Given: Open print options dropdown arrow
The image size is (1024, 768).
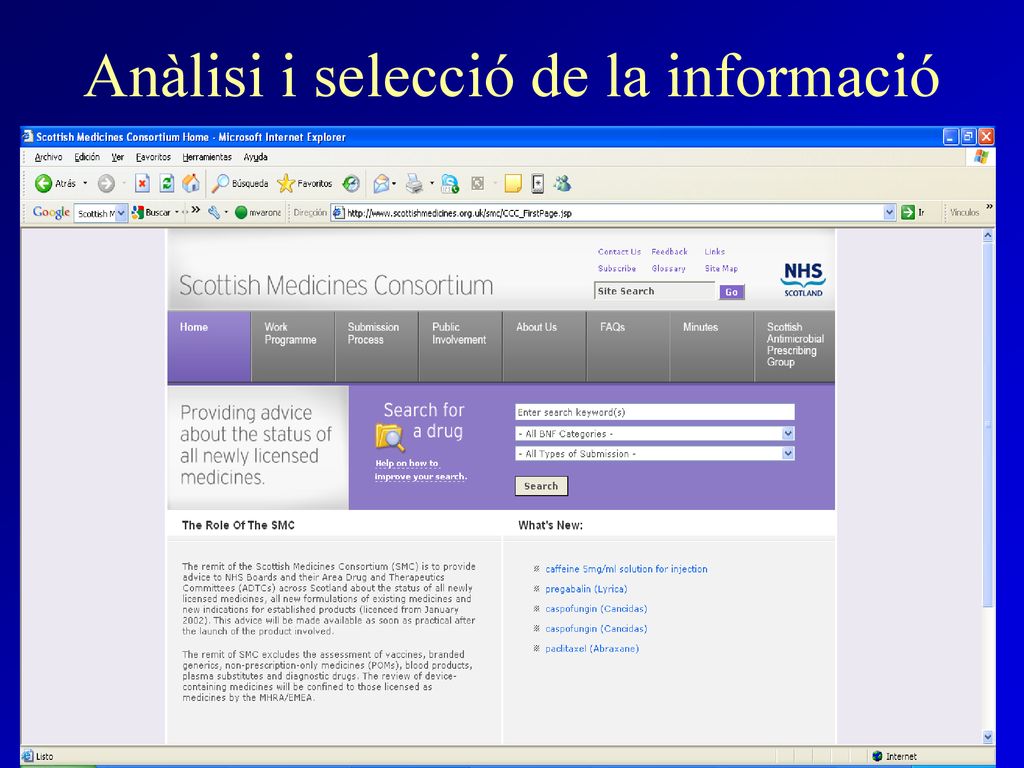Looking at the screenshot, I should (x=432, y=184).
